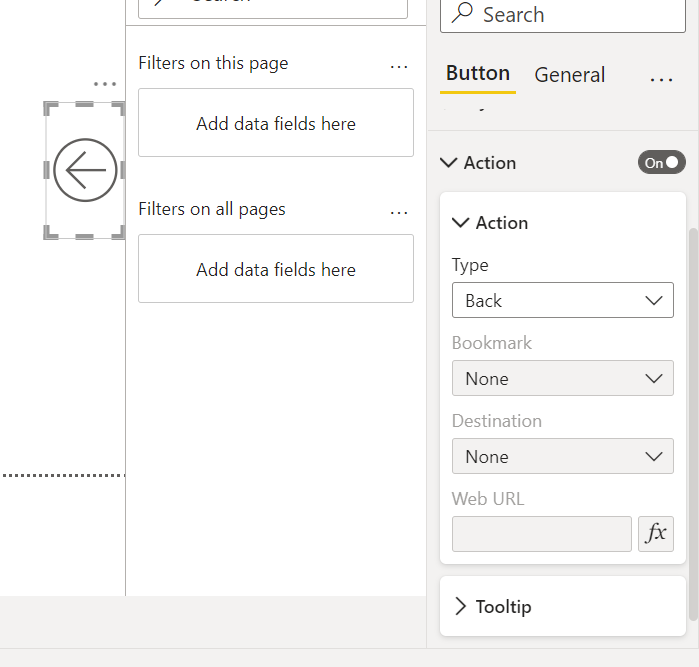Open more options for Filters on this page
Screen dimensions: 699x667
[x=399, y=67]
